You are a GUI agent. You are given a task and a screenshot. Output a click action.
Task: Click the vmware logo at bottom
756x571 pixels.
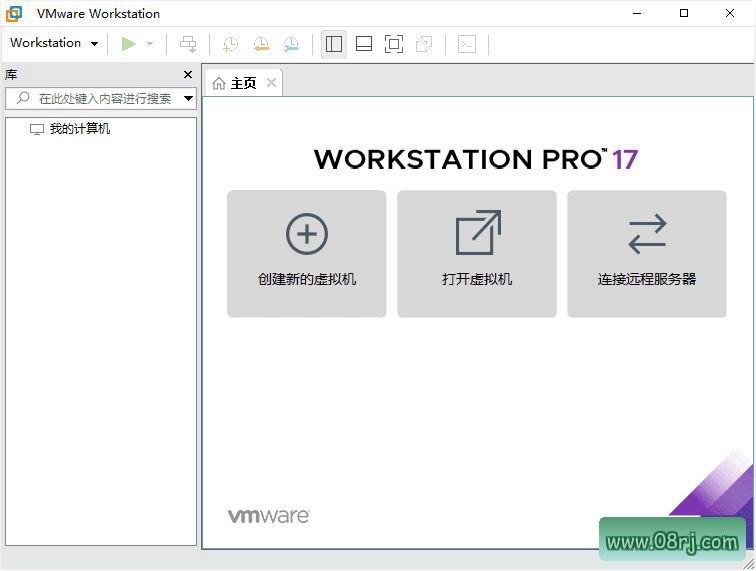coord(269,516)
